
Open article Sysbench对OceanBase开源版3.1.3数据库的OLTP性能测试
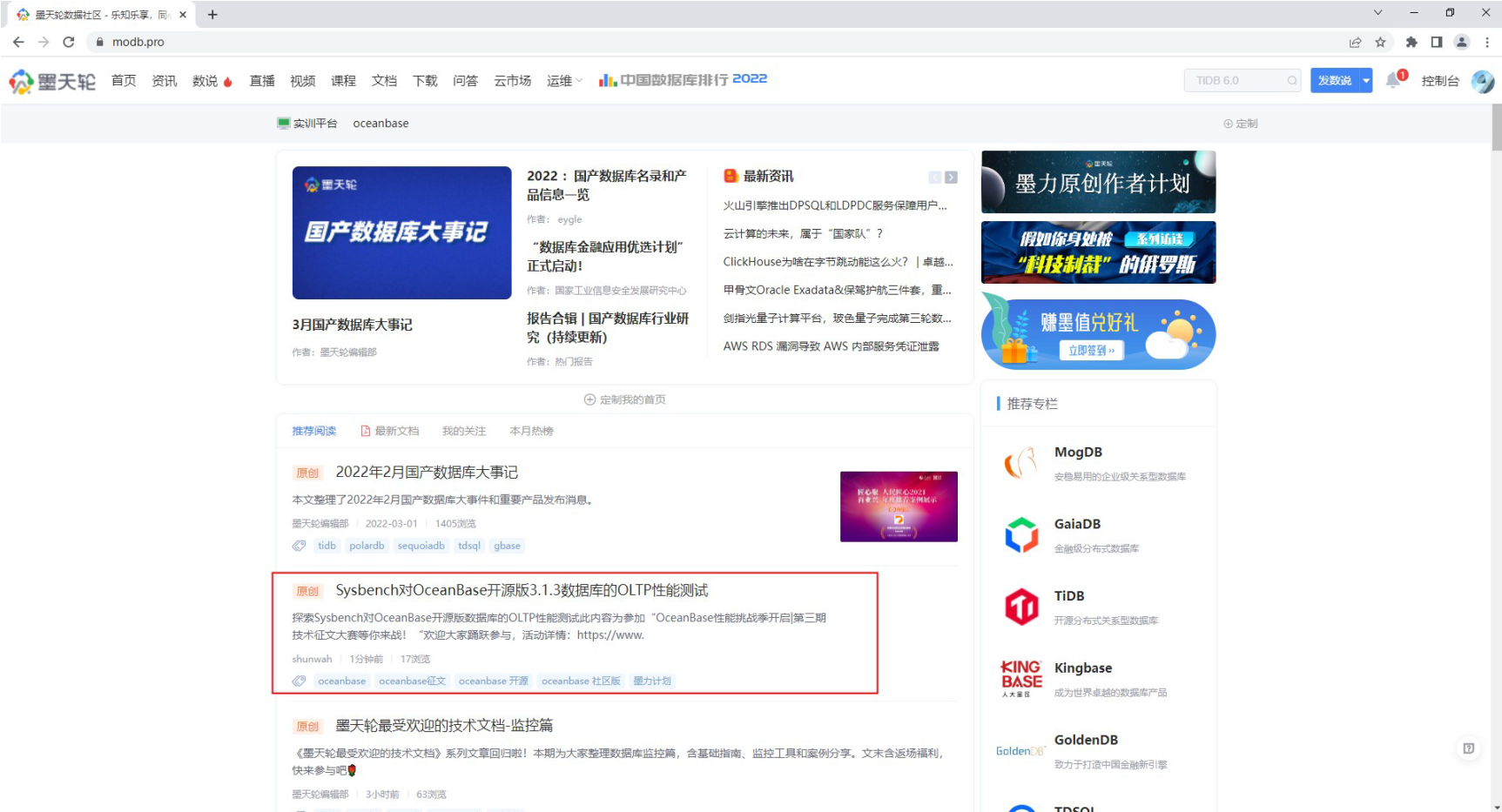tap(522, 590)
